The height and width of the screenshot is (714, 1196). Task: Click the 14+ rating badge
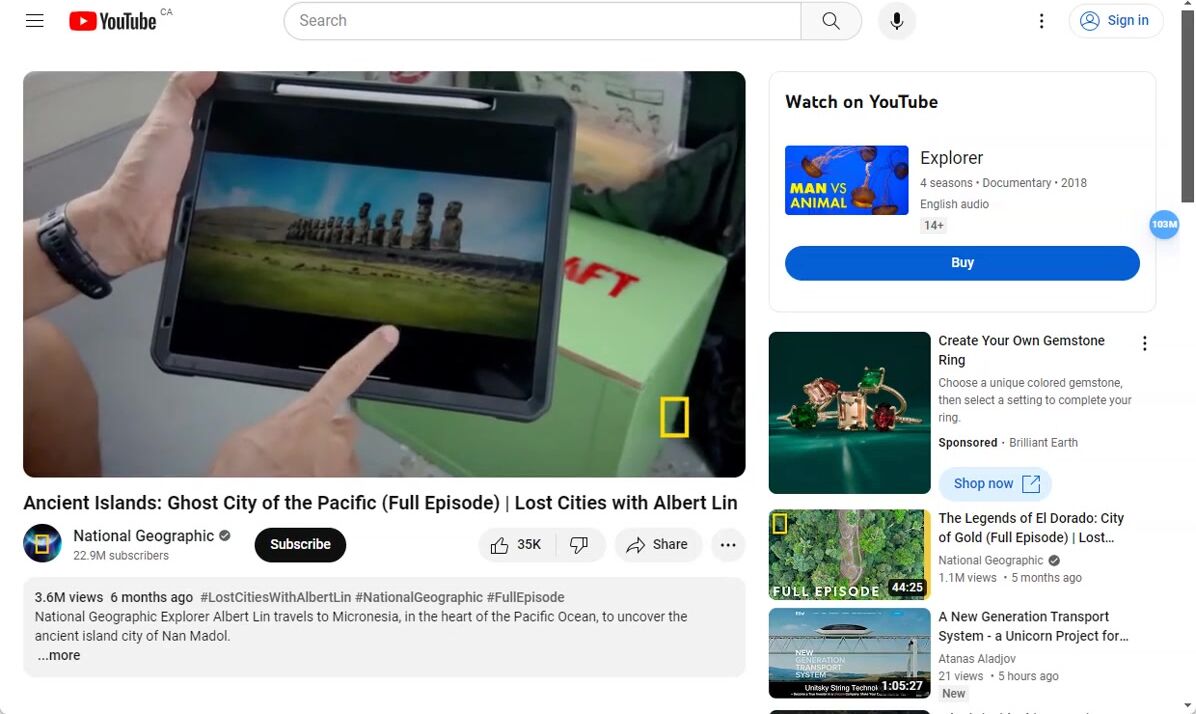pos(934,225)
